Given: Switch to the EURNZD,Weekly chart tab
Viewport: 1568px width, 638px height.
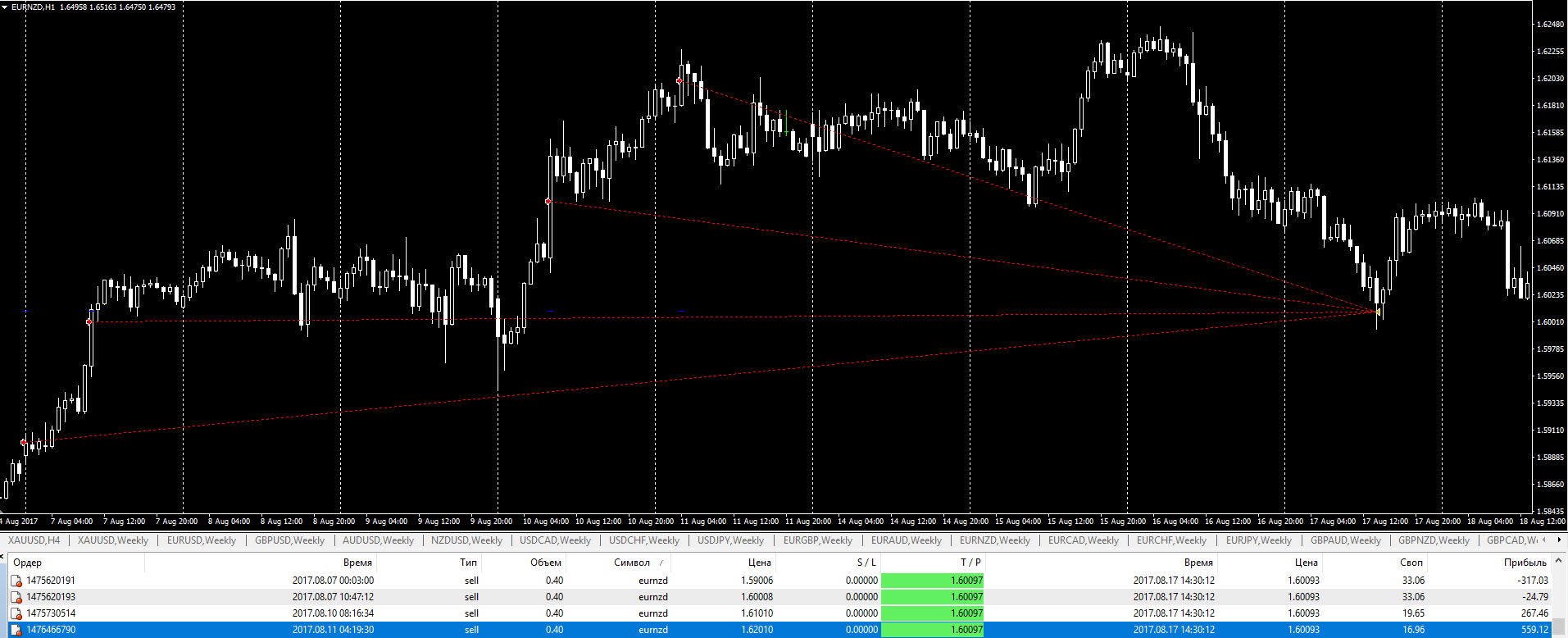Looking at the screenshot, I should (995, 540).
